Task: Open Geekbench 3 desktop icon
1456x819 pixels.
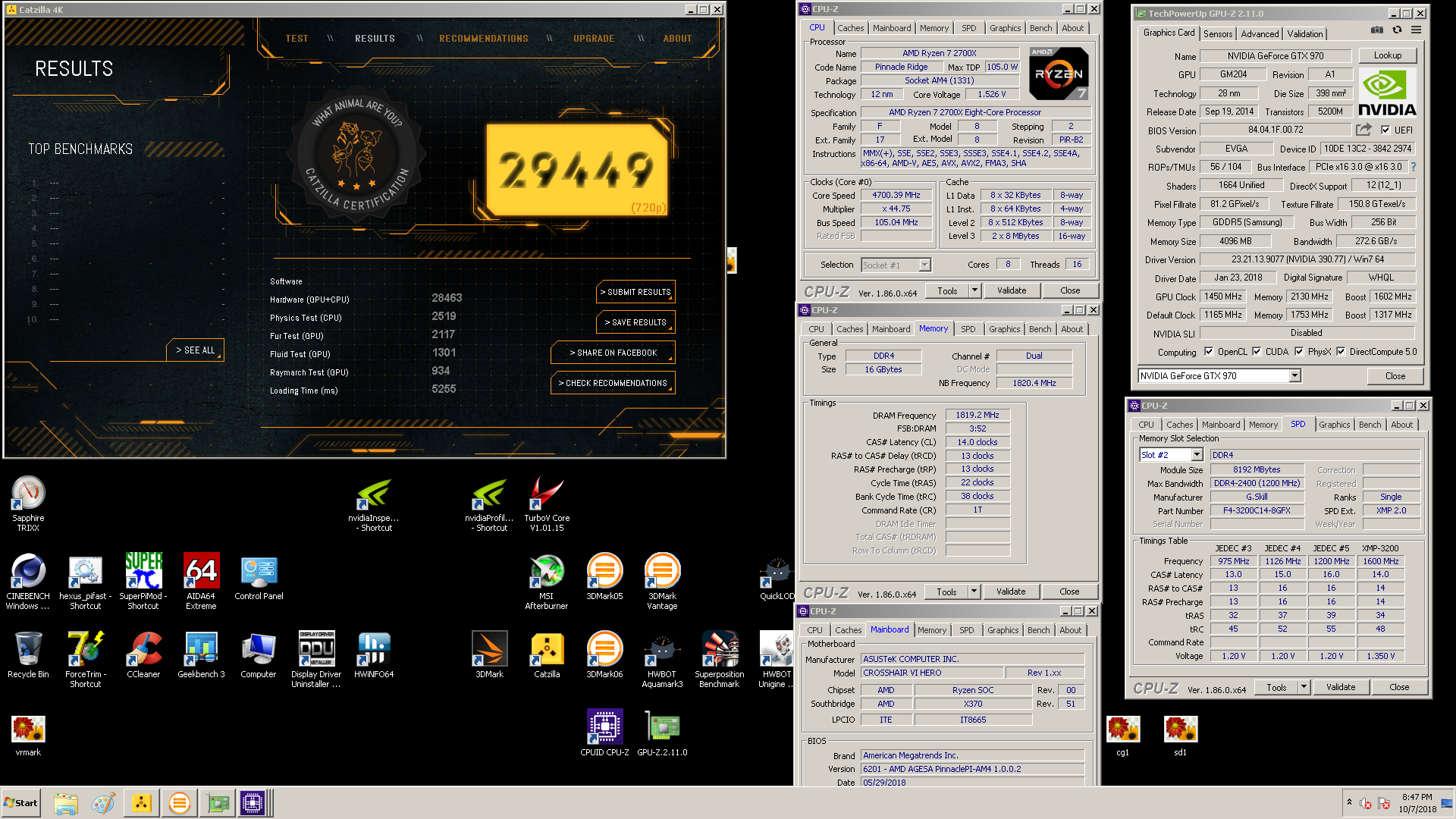Action: [201, 655]
